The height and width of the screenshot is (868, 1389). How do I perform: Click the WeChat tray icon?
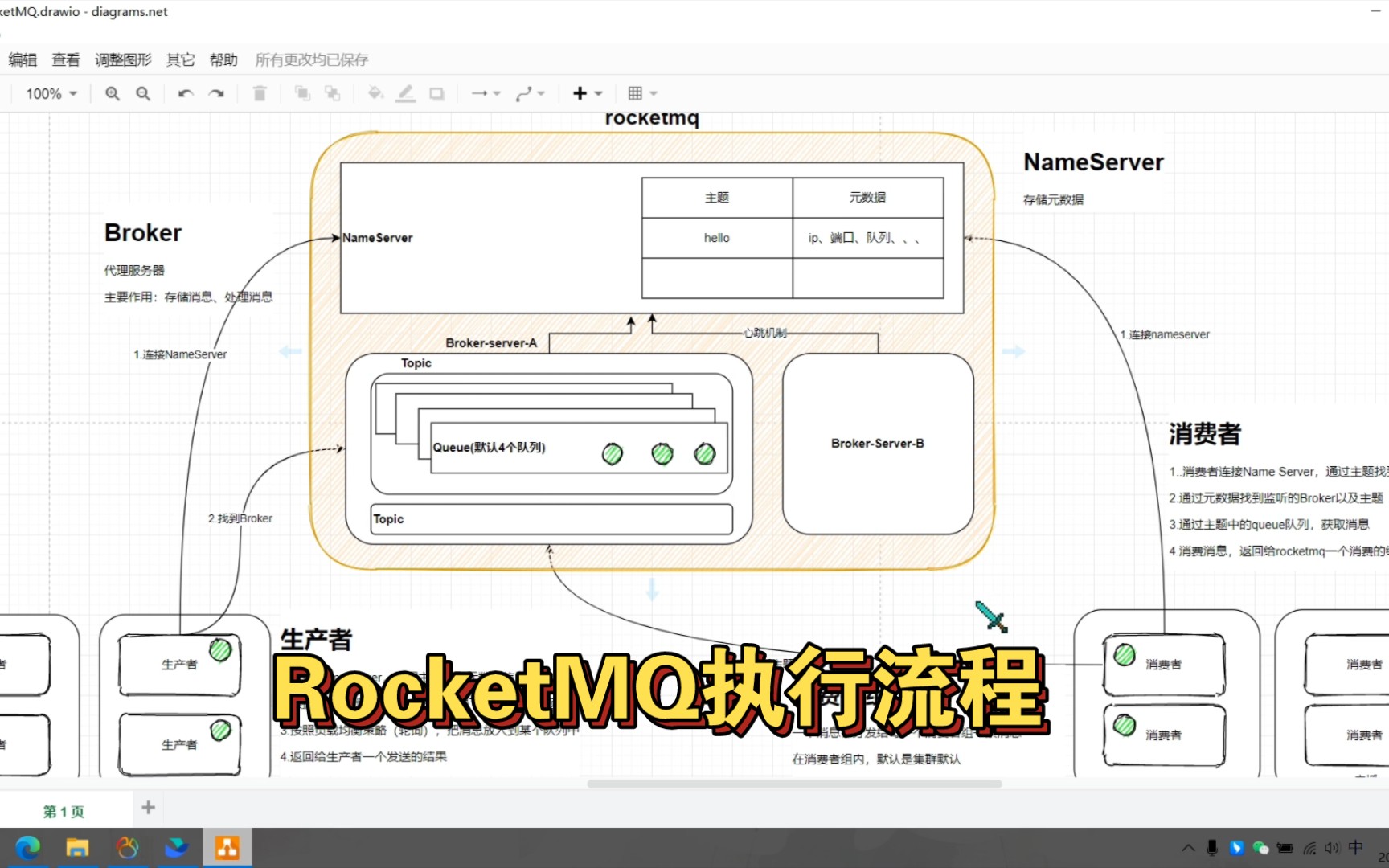1260,848
